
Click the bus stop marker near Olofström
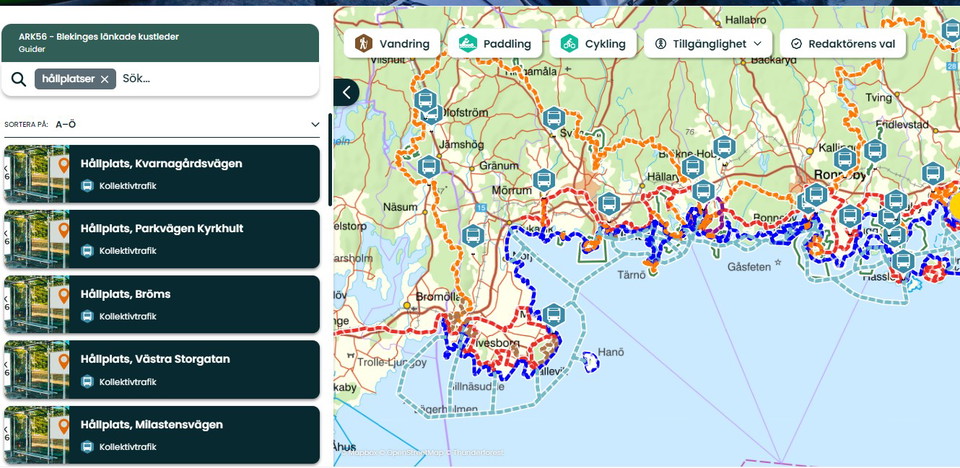tap(424, 100)
